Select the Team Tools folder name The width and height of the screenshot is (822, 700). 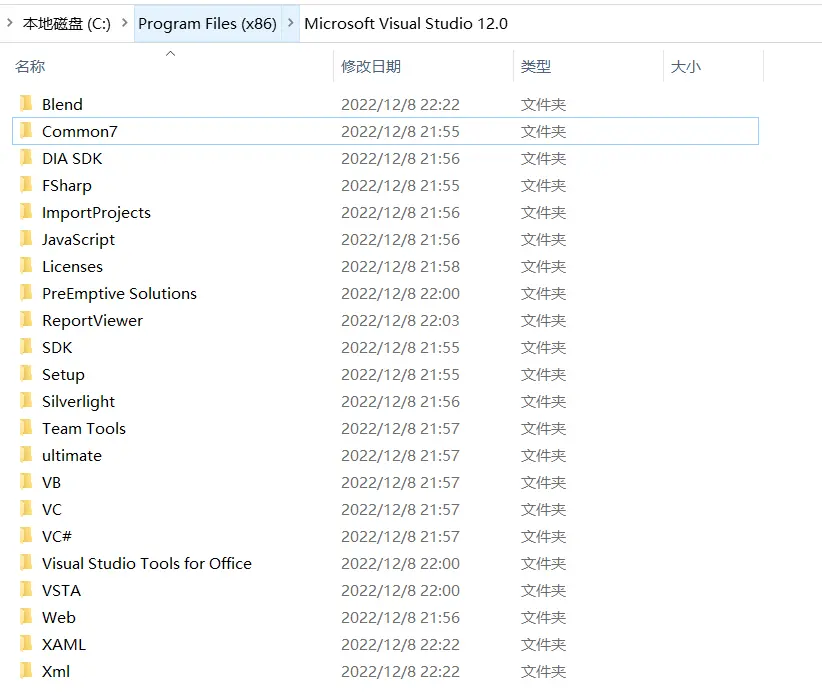(84, 428)
